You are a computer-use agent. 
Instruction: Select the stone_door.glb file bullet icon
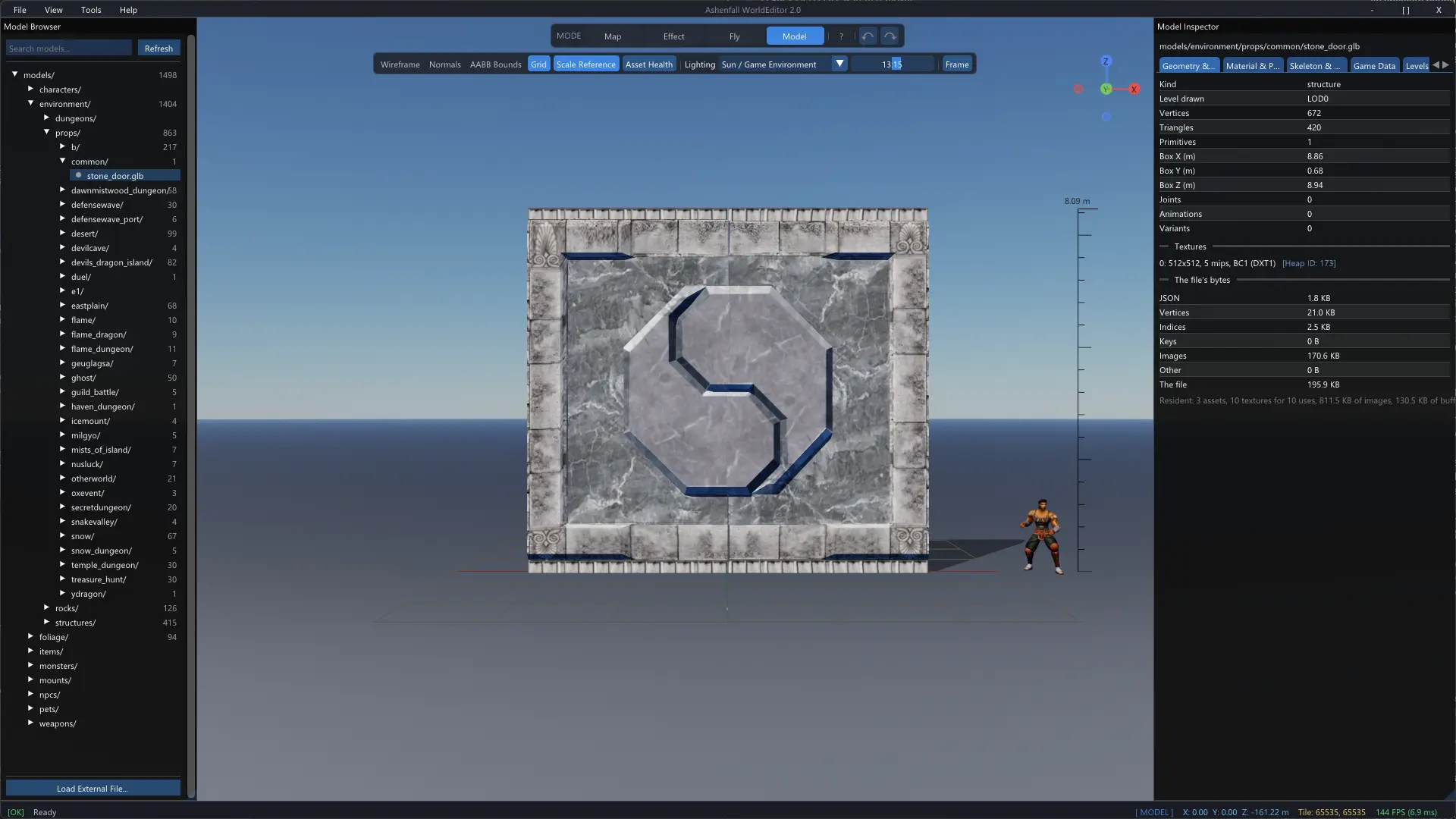tap(78, 175)
